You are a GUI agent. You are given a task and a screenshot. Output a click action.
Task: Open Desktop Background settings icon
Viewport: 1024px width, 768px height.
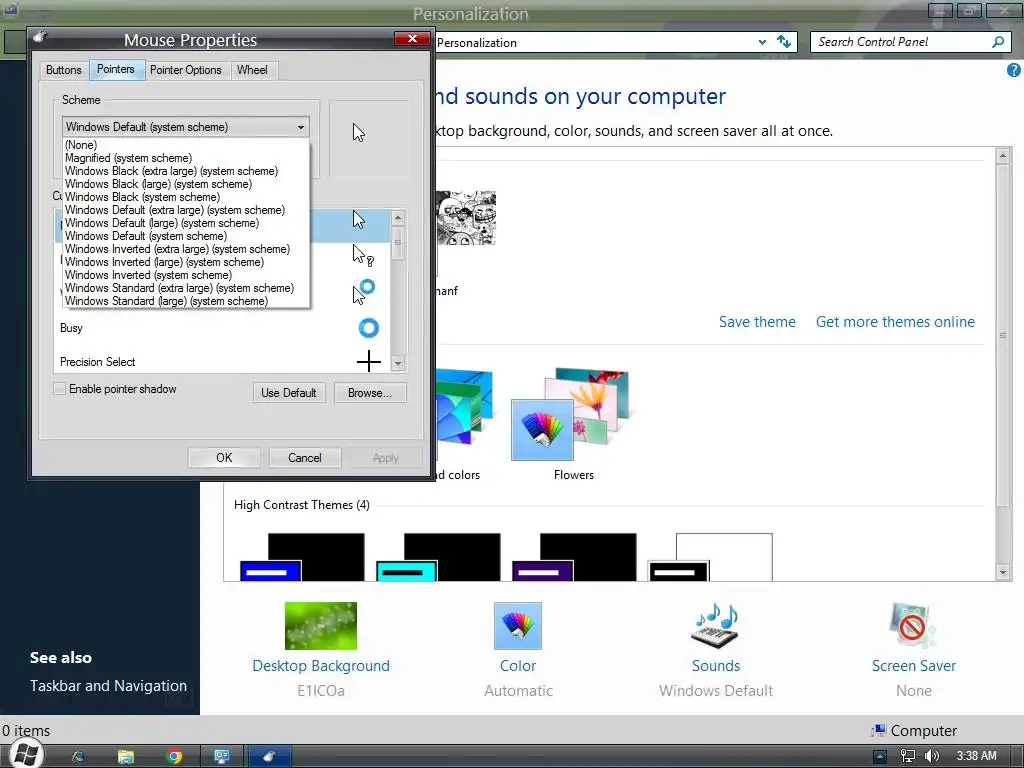(321, 626)
